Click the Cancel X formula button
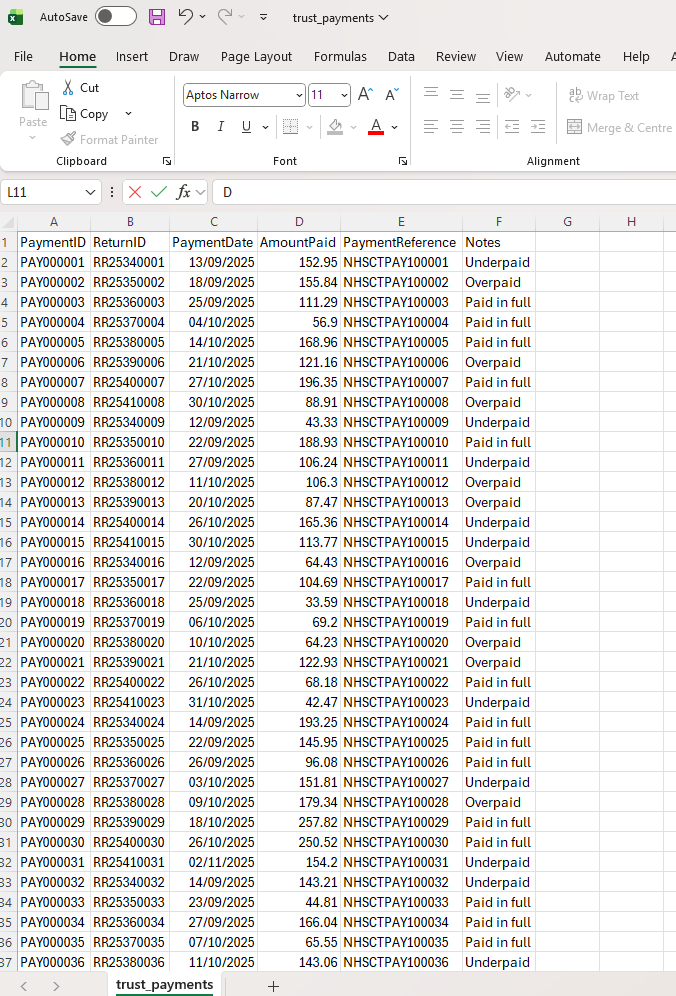Viewport: 676px width, 996px height. (x=135, y=192)
